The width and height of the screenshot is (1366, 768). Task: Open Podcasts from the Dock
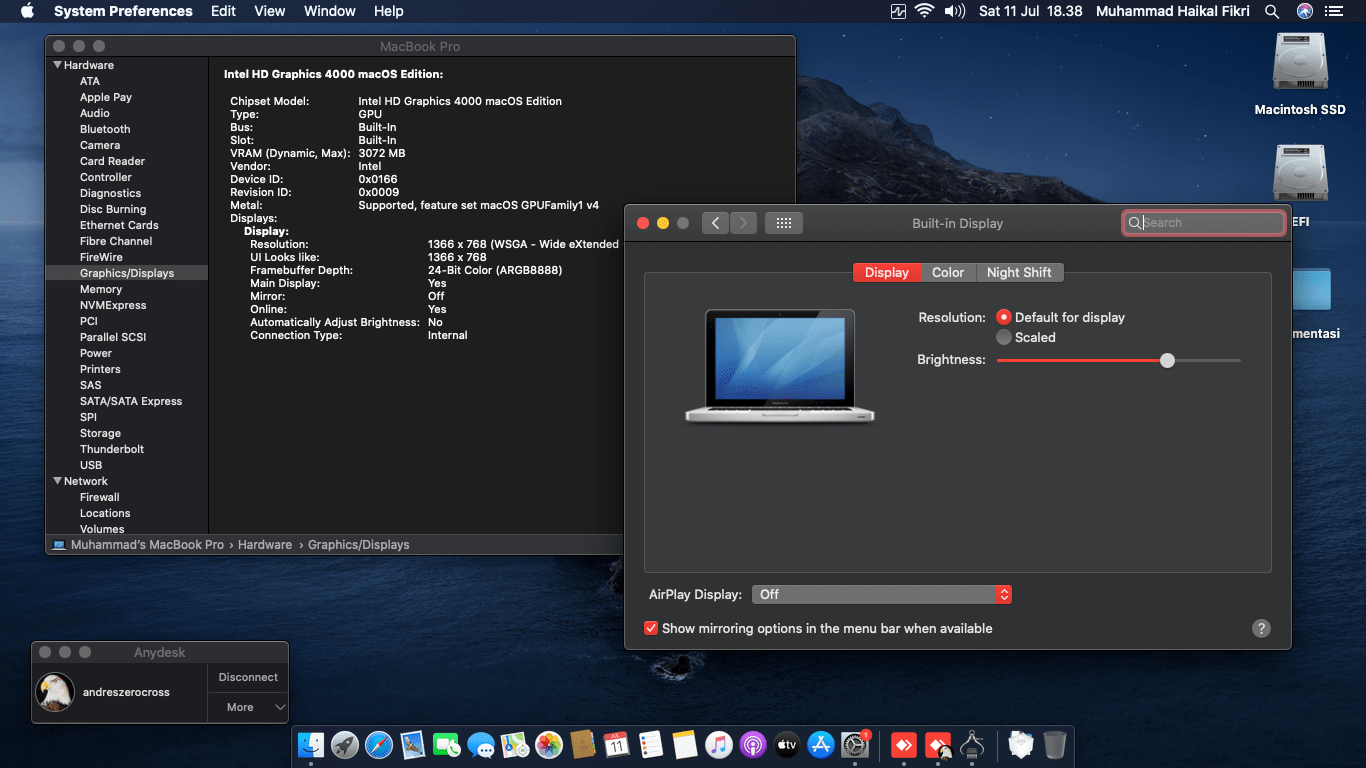(x=753, y=745)
